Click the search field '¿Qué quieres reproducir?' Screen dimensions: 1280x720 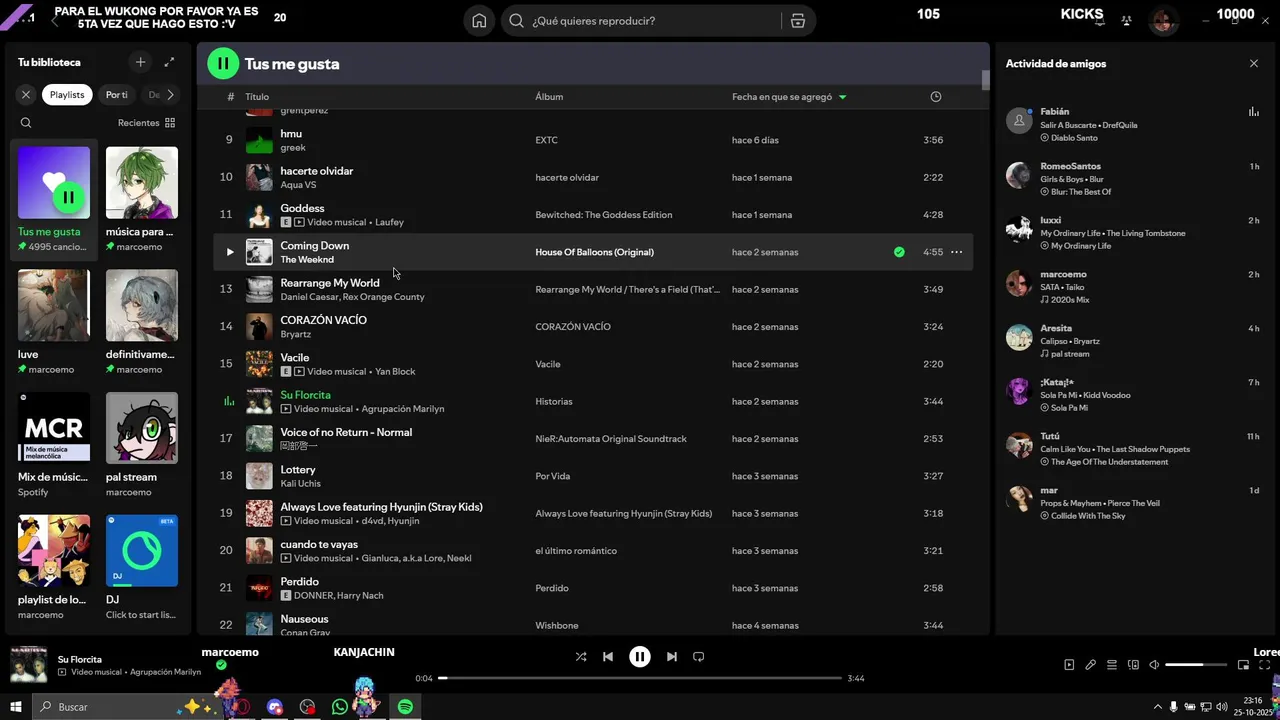640,21
